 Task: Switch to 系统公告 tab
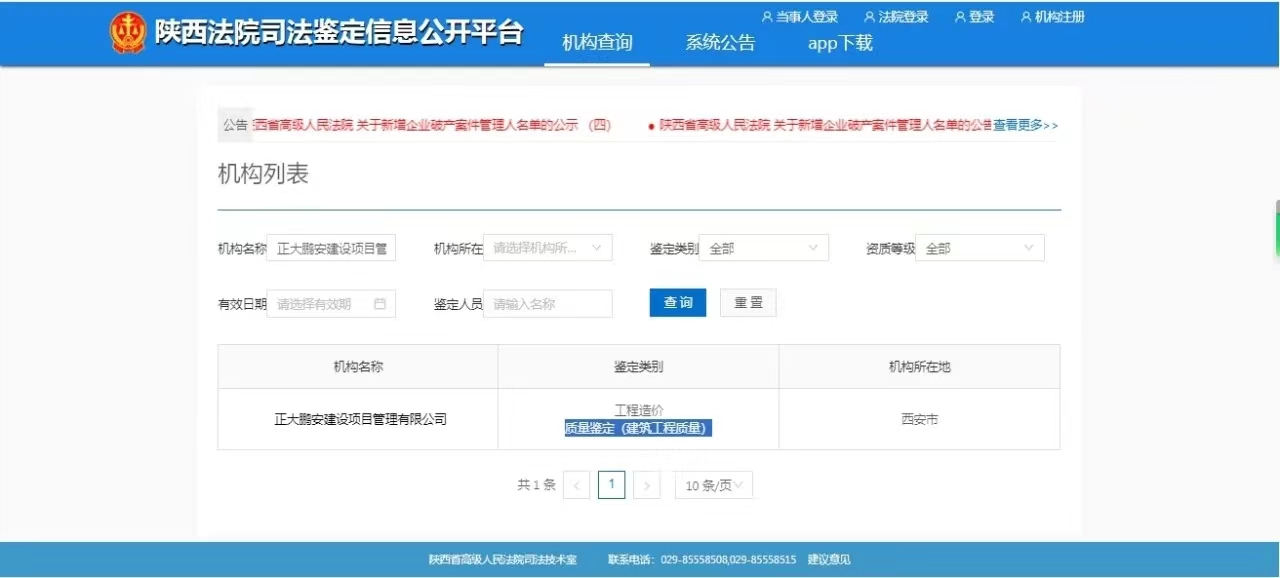[x=720, y=43]
